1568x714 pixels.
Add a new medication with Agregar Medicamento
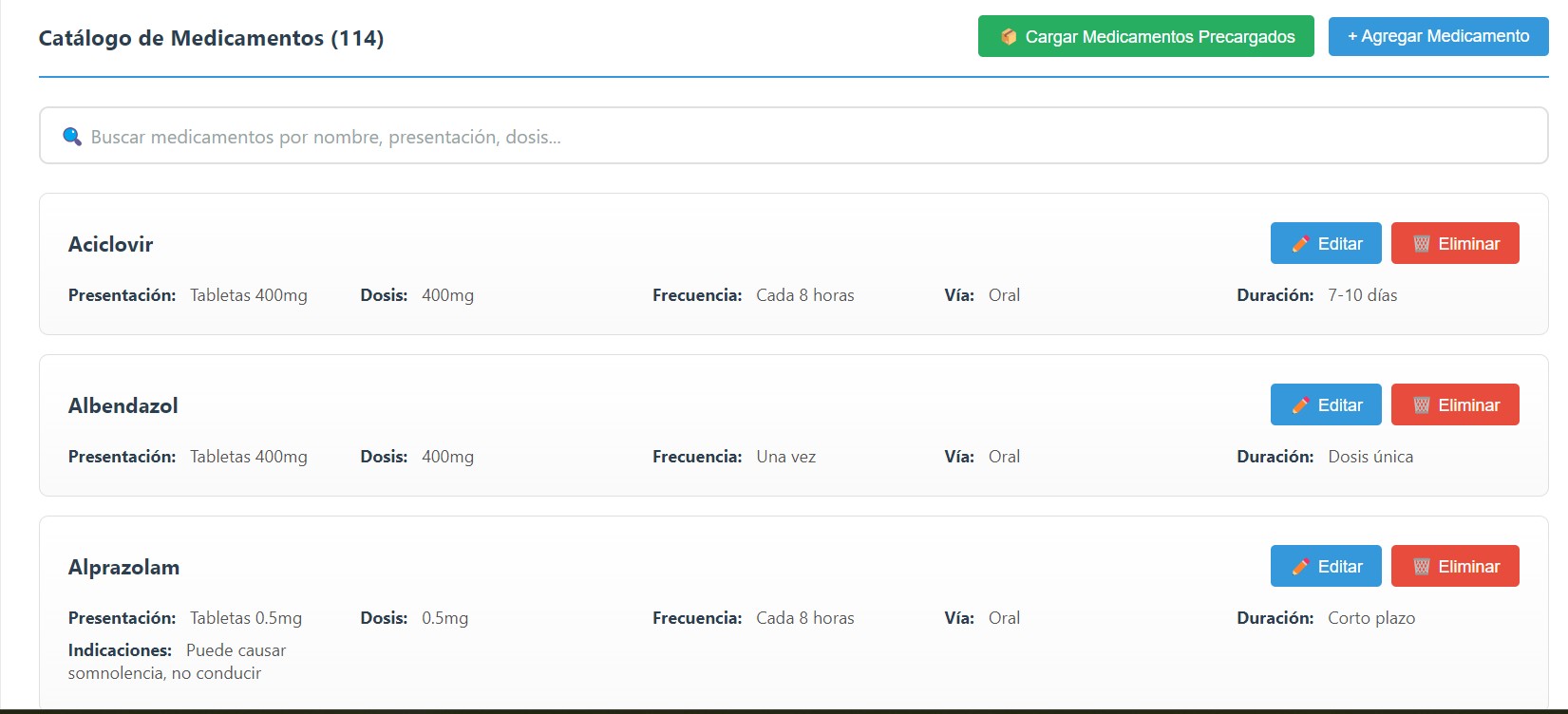point(1438,36)
